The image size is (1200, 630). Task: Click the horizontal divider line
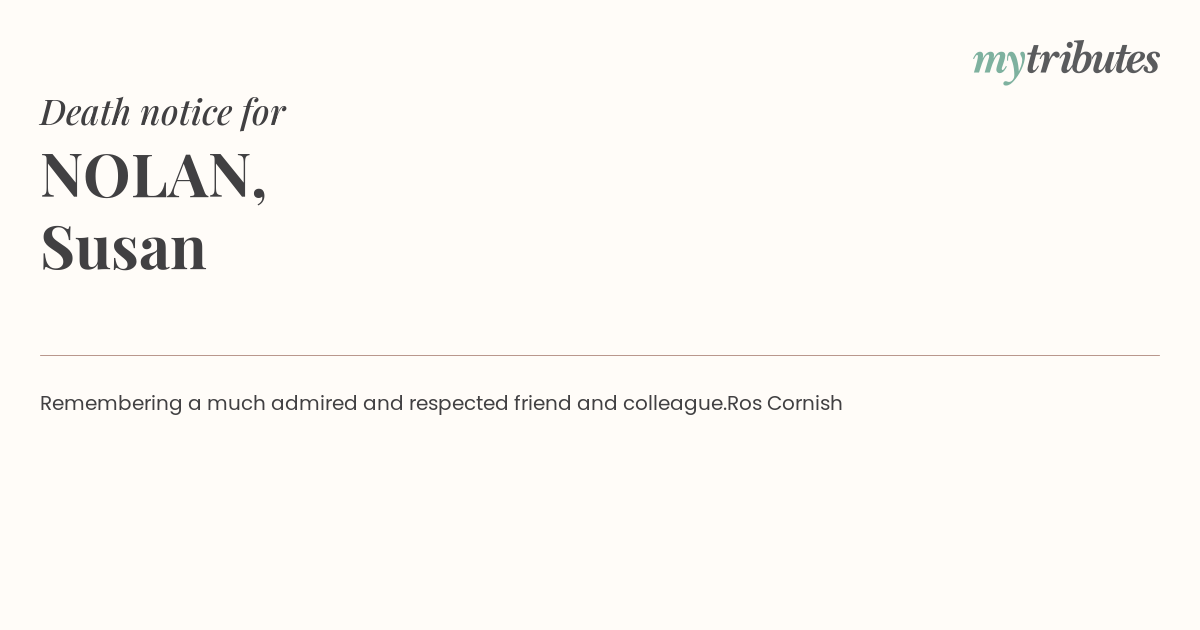(x=600, y=355)
